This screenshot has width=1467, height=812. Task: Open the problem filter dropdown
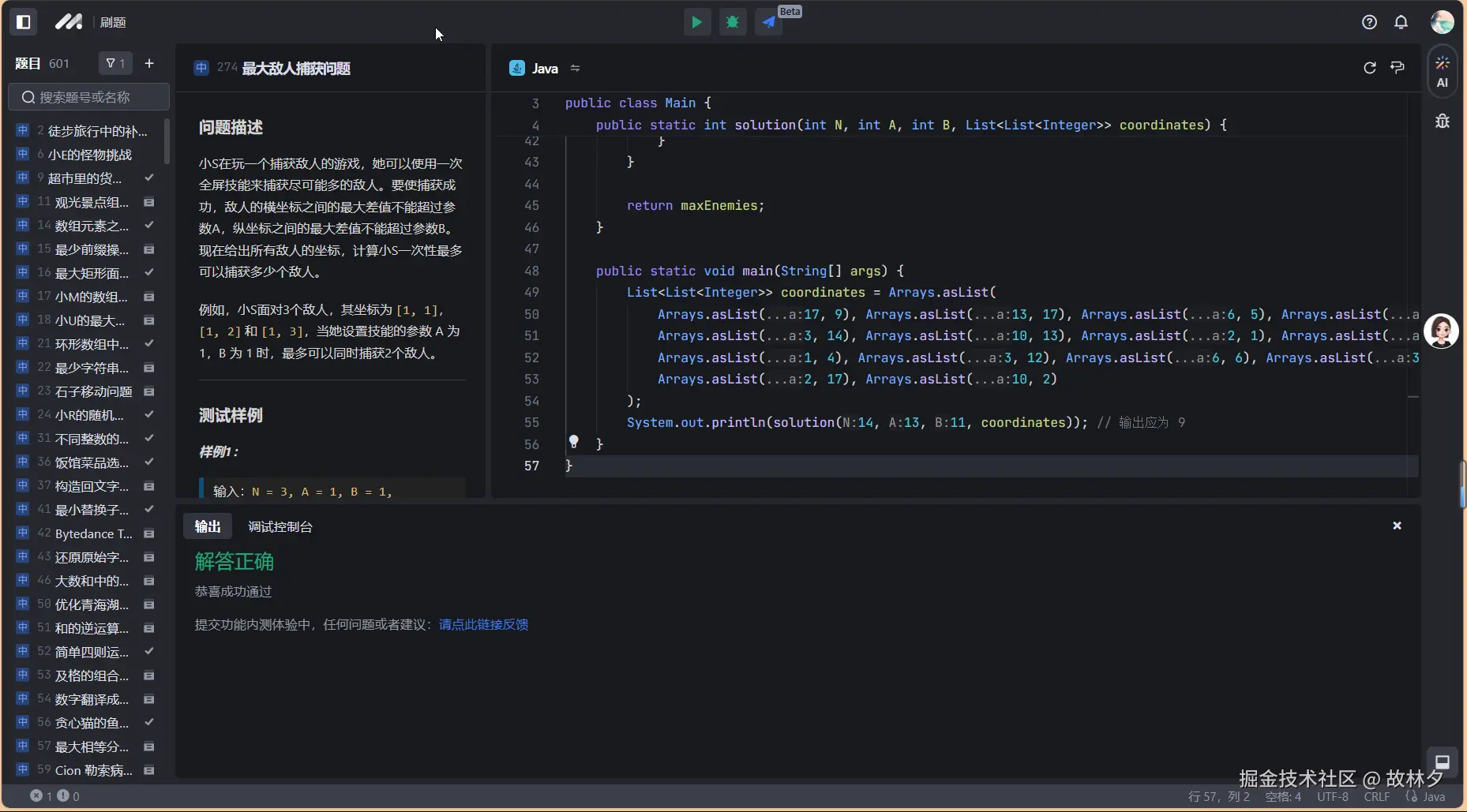pos(115,63)
